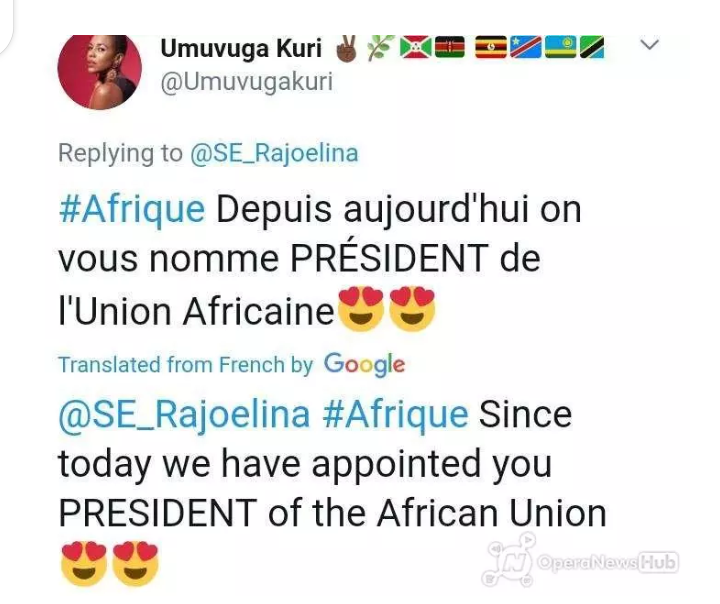The height and width of the screenshot is (604, 720).
Task: Open @SE_Rajoelina in the Replying to line
Action: (x=274, y=153)
